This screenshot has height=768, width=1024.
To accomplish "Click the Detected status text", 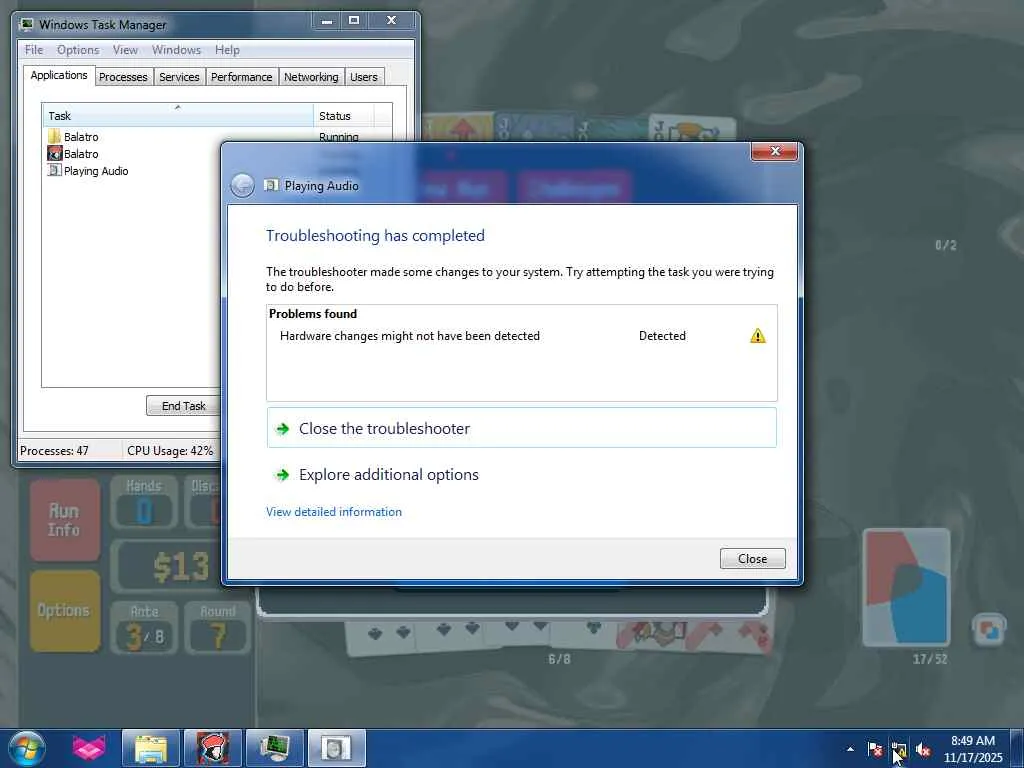I will pos(662,336).
